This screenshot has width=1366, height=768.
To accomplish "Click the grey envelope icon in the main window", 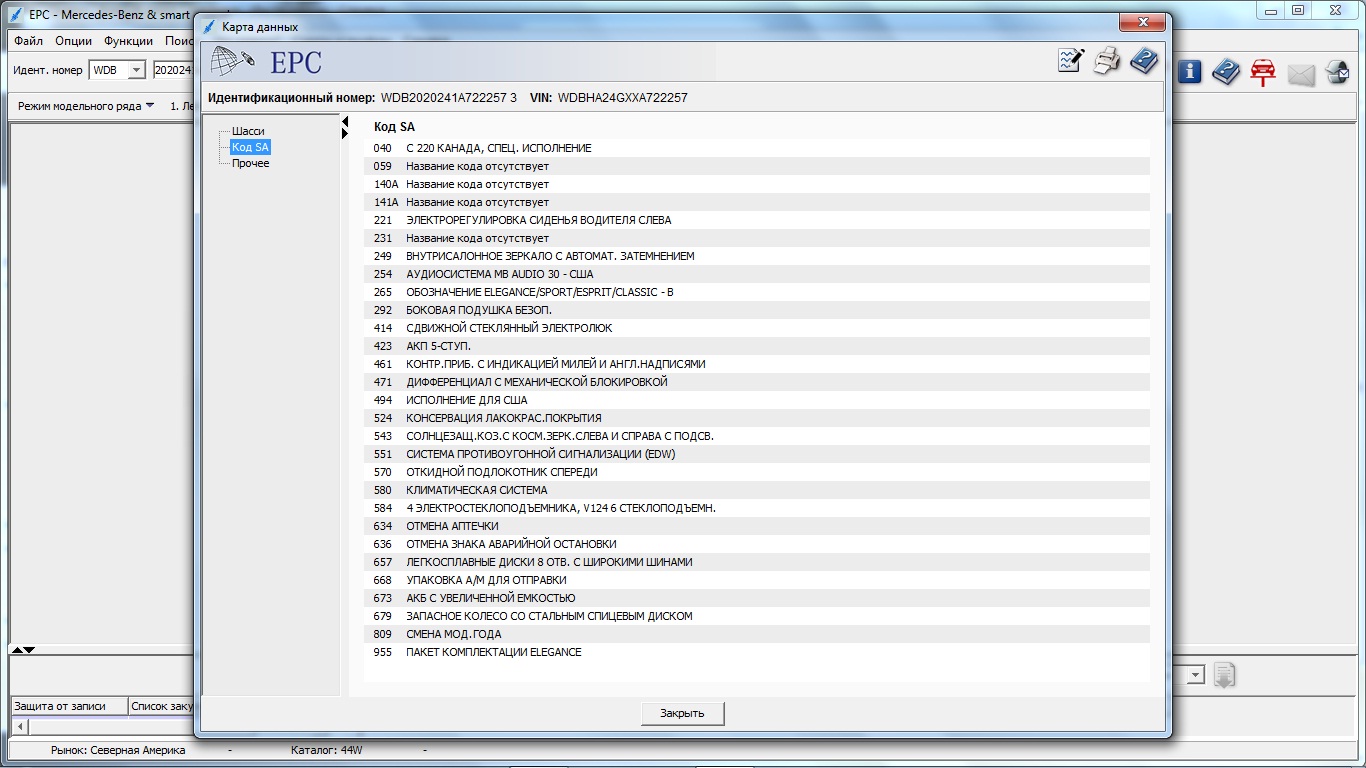I will click(1301, 74).
